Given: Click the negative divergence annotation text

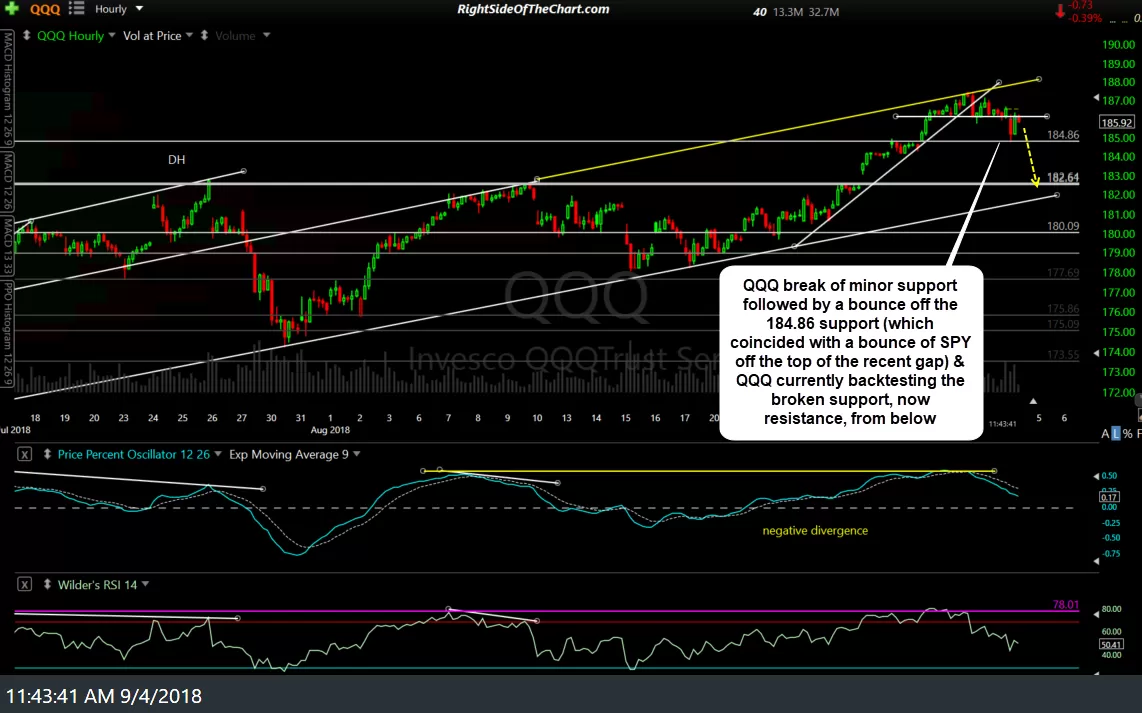Looking at the screenshot, I should [815, 531].
